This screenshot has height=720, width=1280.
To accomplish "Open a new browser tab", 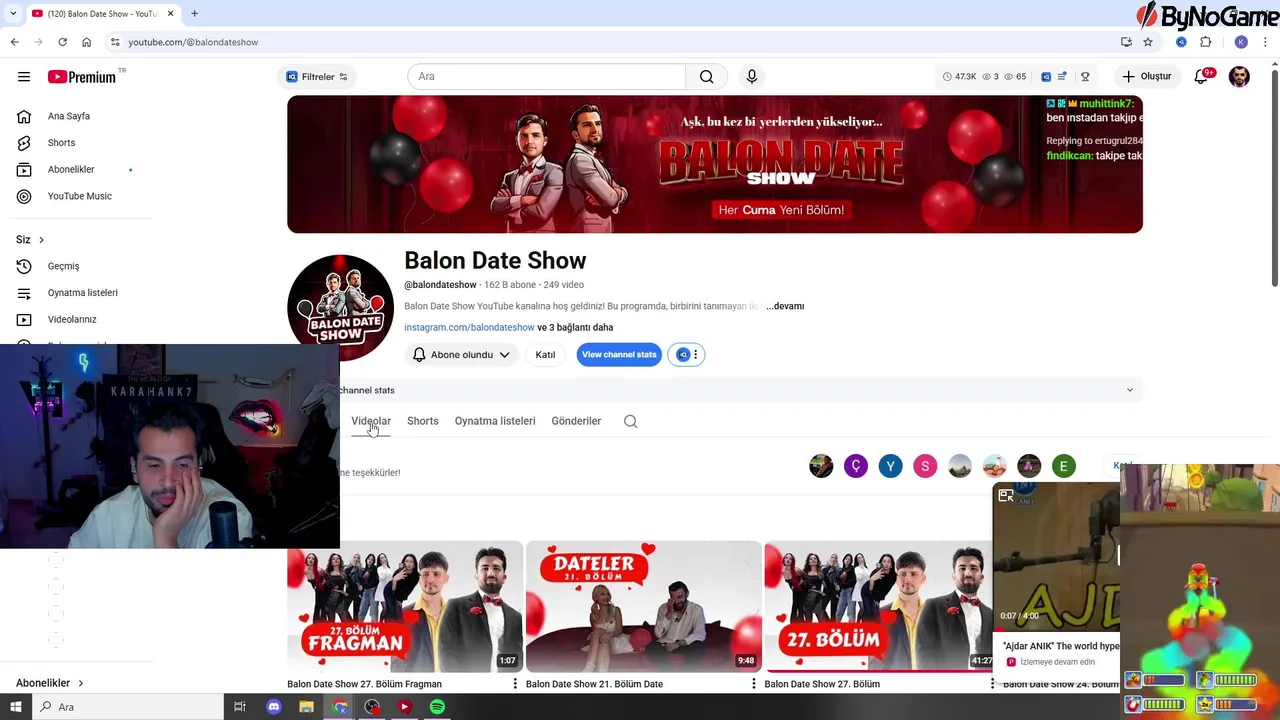I will click(194, 14).
